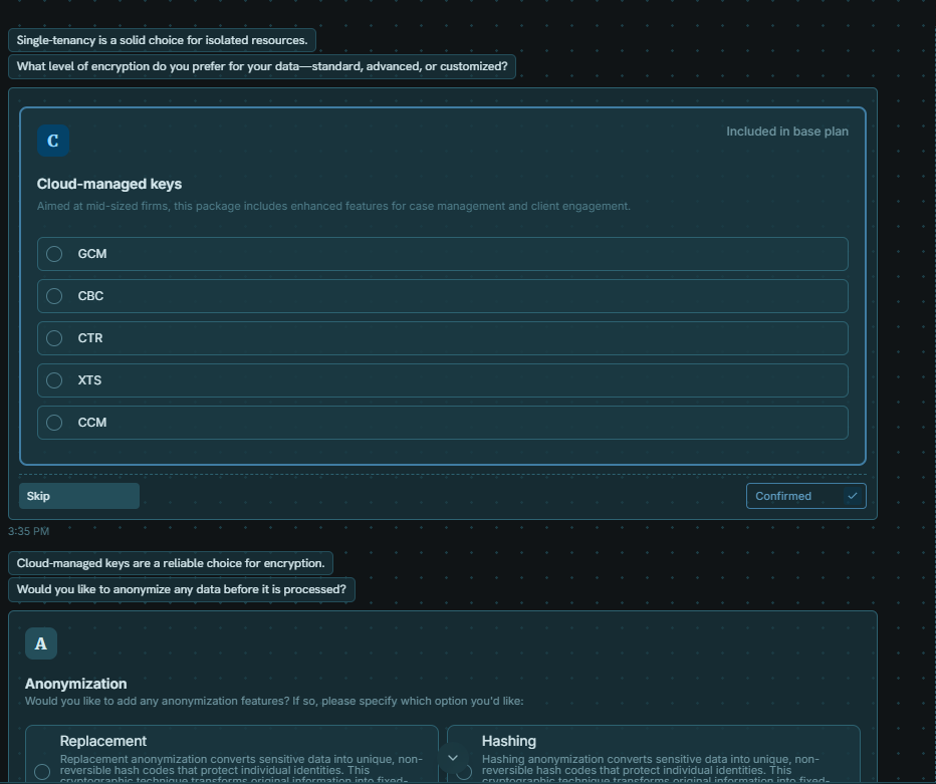Screen dimensions: 936x784
Task: Click the "Would you like to anonymize" question bubble
Action: click(181, 589)
